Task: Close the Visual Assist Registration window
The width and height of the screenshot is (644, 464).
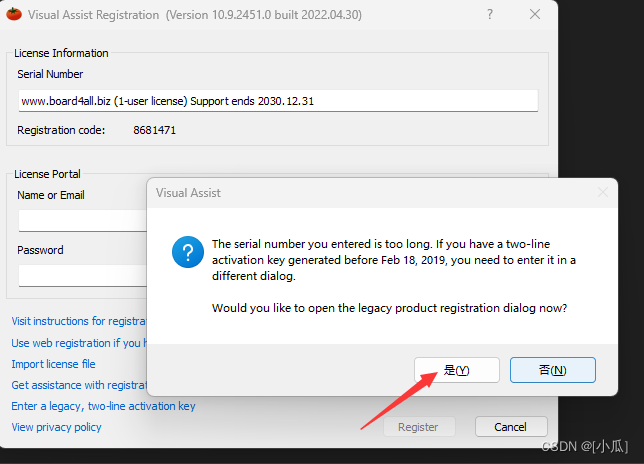Action: click(x=535, y=14)
